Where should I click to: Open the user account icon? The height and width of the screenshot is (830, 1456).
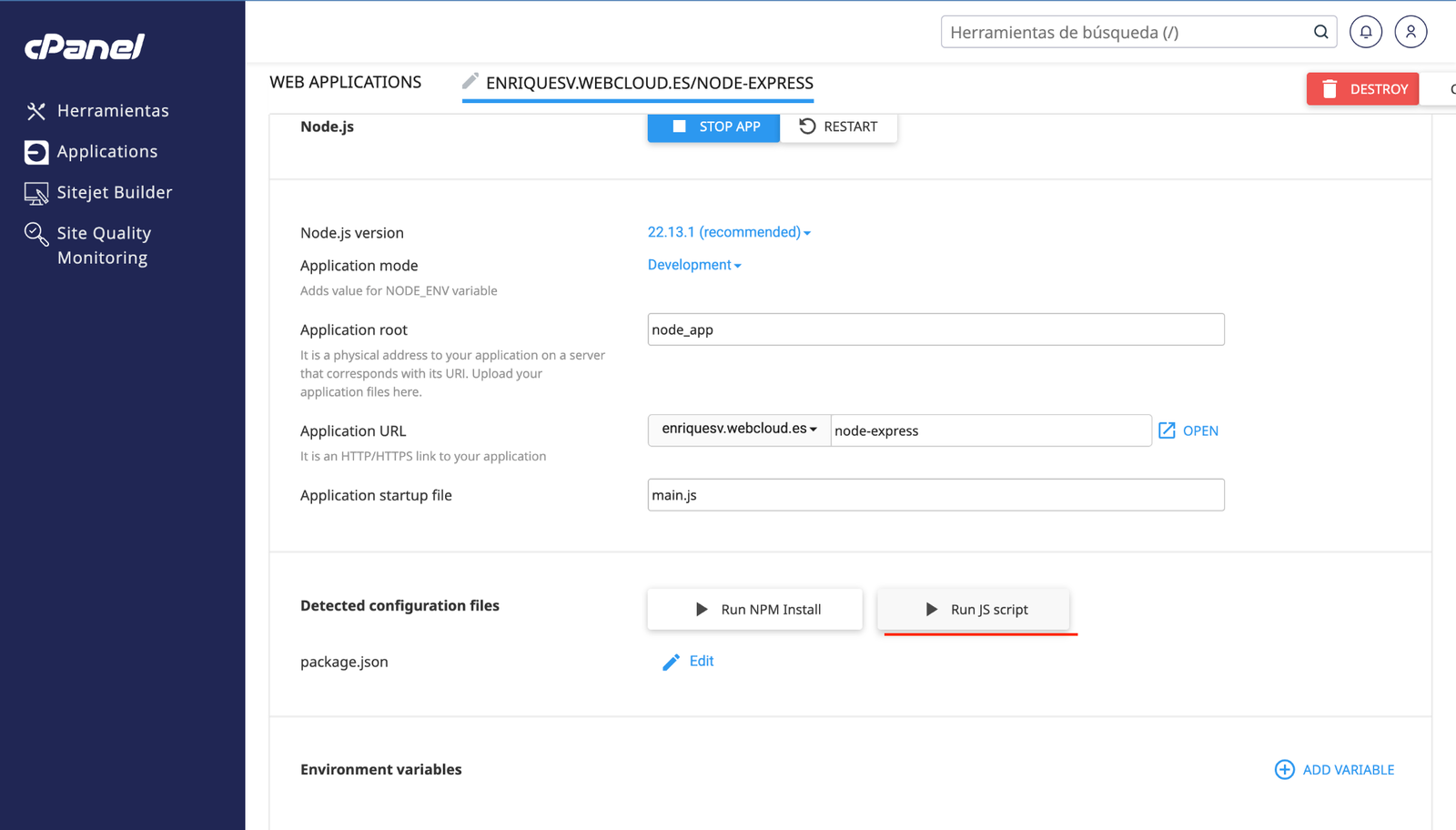(x=1410, y=32)
